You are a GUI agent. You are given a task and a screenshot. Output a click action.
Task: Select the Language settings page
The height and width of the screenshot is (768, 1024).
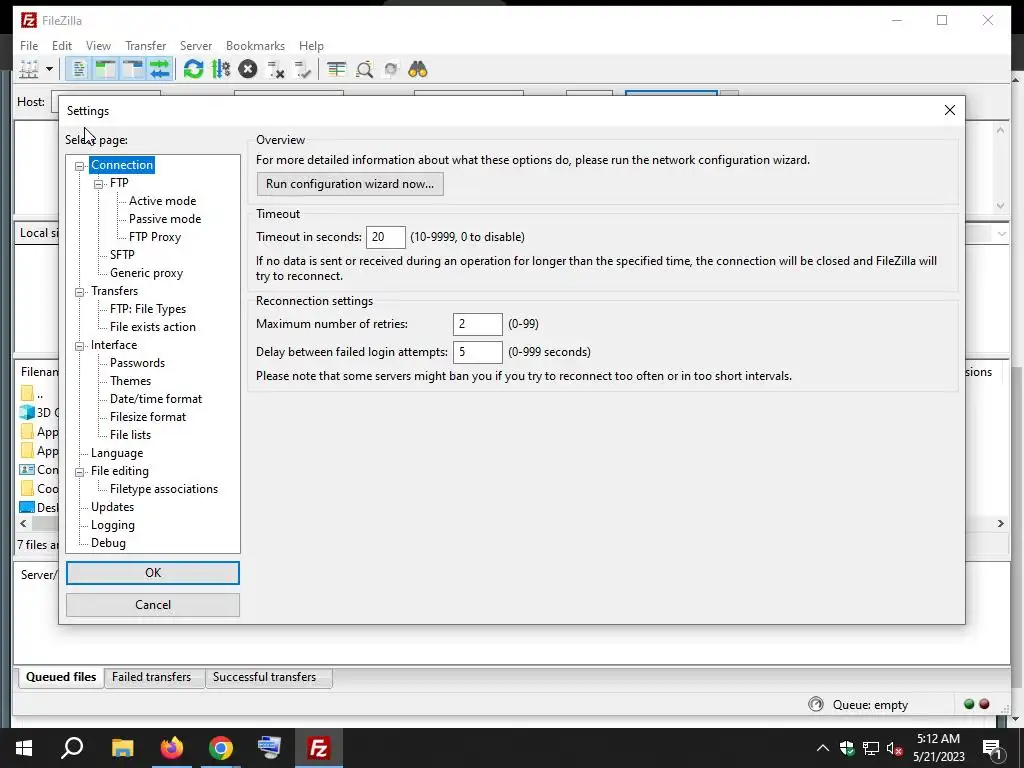point(117,453)
